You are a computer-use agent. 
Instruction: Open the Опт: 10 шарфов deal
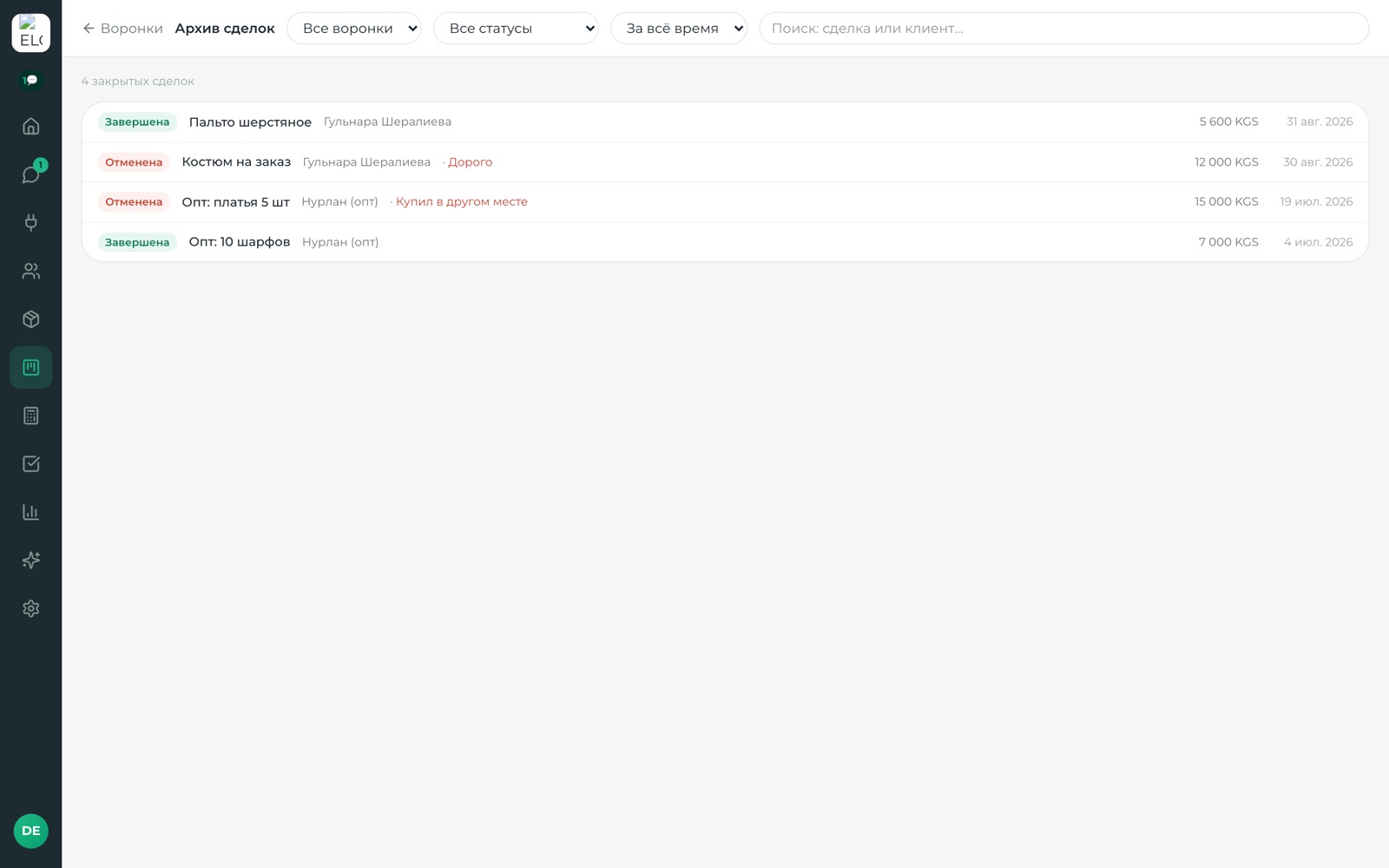tap(725, 242)
